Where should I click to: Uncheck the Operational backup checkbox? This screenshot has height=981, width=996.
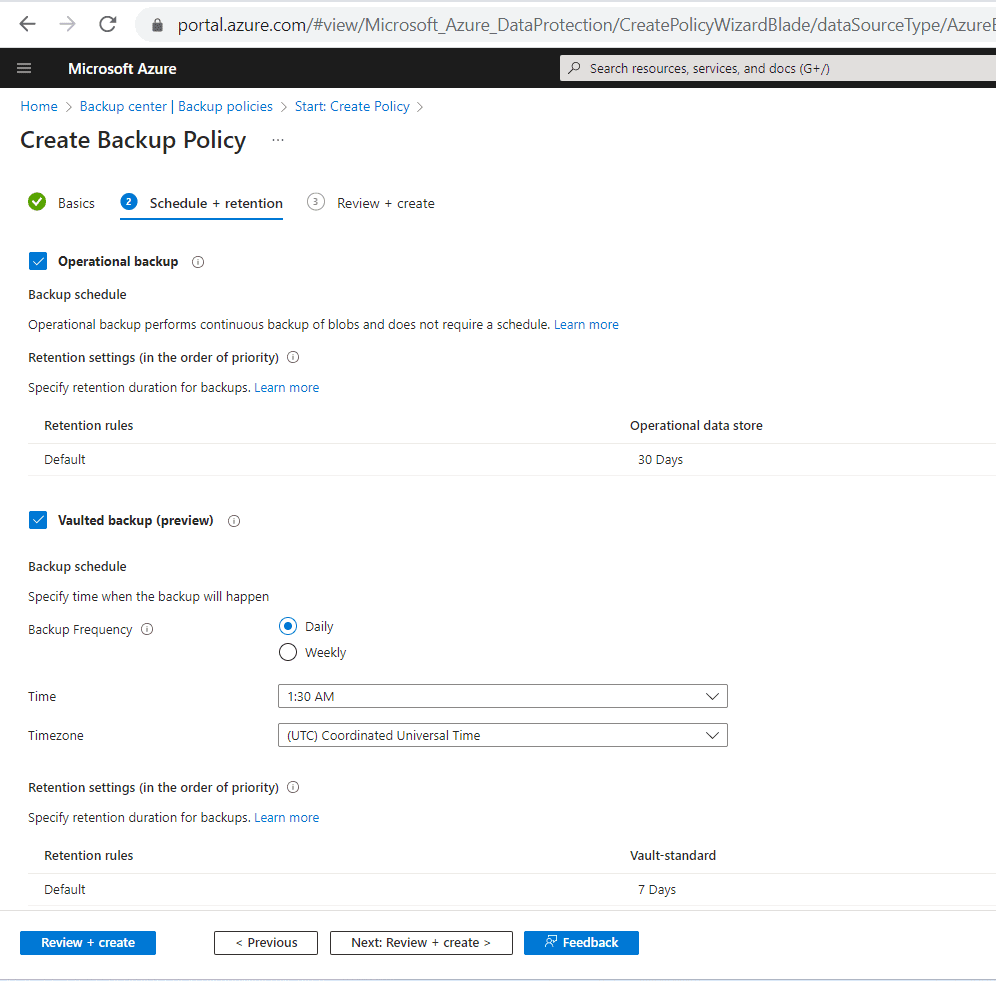[38, 261]
